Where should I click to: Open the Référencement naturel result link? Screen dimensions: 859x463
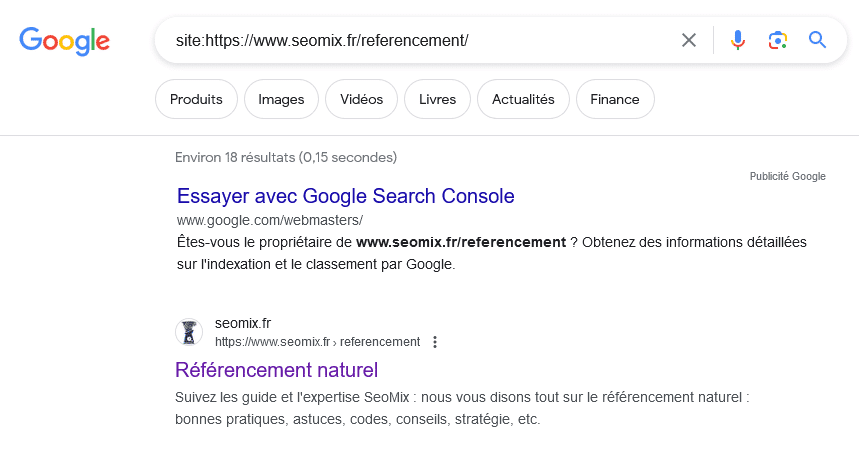pyautogui.click(x=276, y=370)
